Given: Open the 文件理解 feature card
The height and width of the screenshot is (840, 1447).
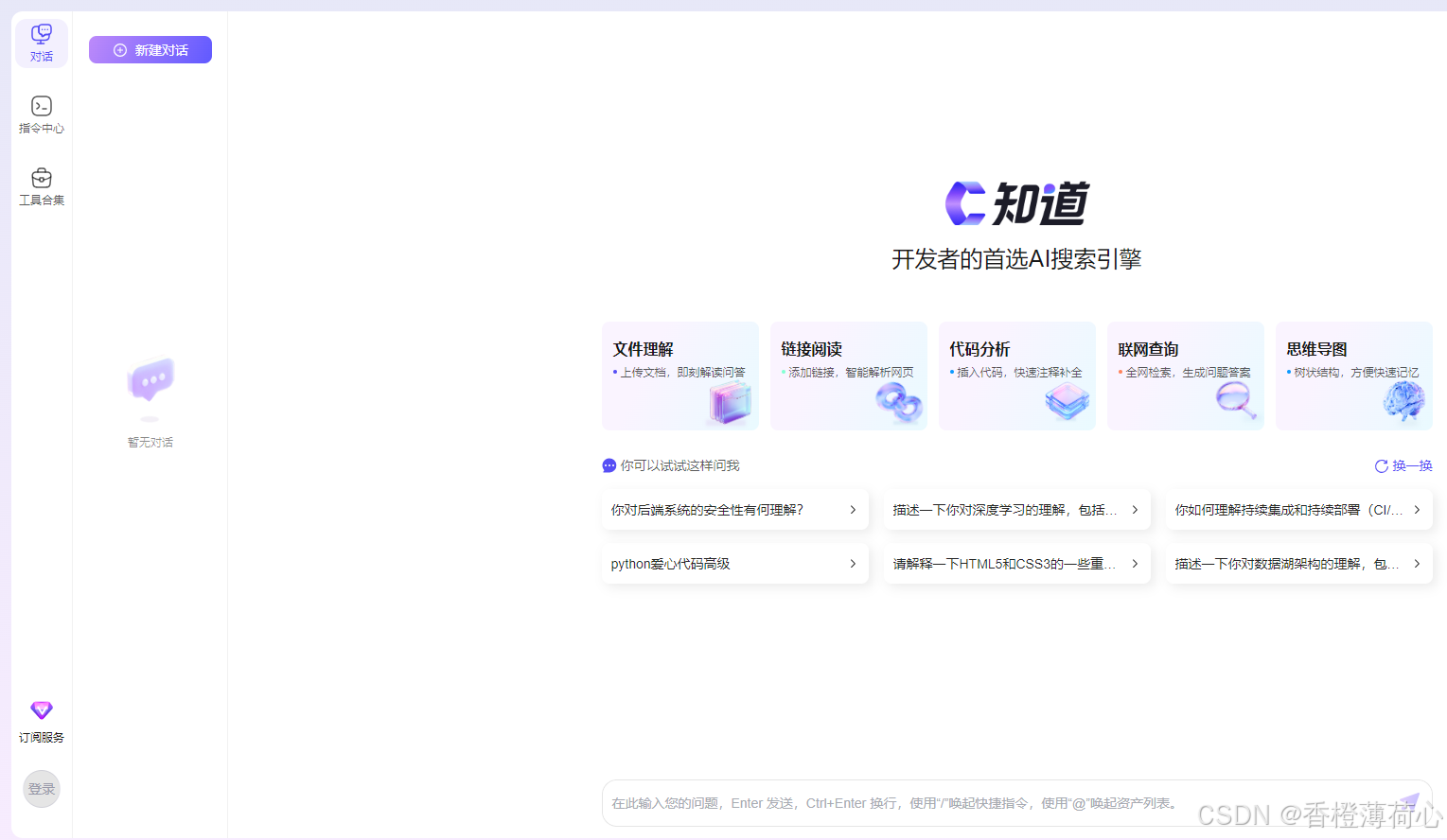Looking at the screenshot, I should click(680, 376).
